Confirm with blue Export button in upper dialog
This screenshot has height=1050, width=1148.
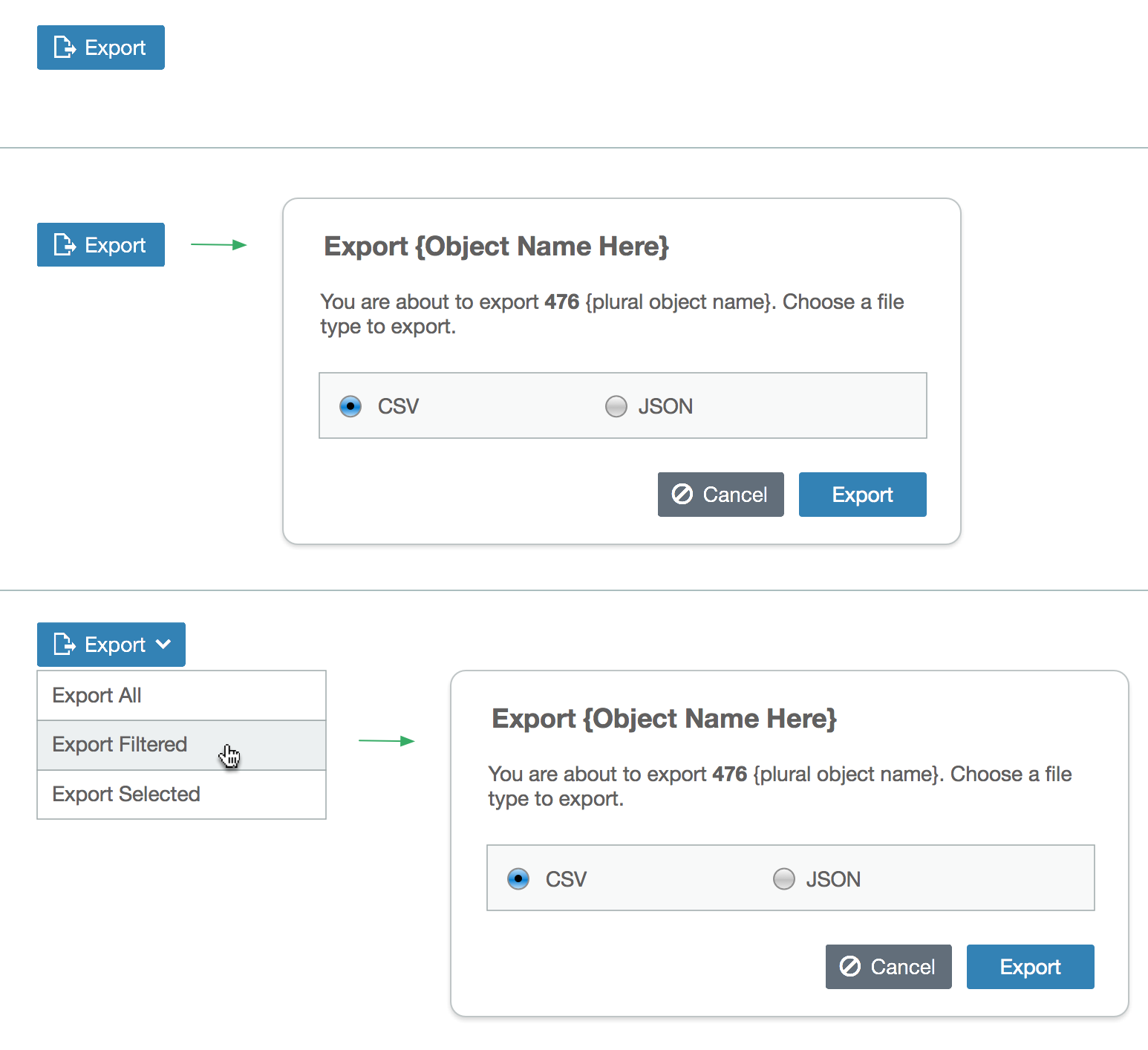pyautogui.click(x=863, y=495)
